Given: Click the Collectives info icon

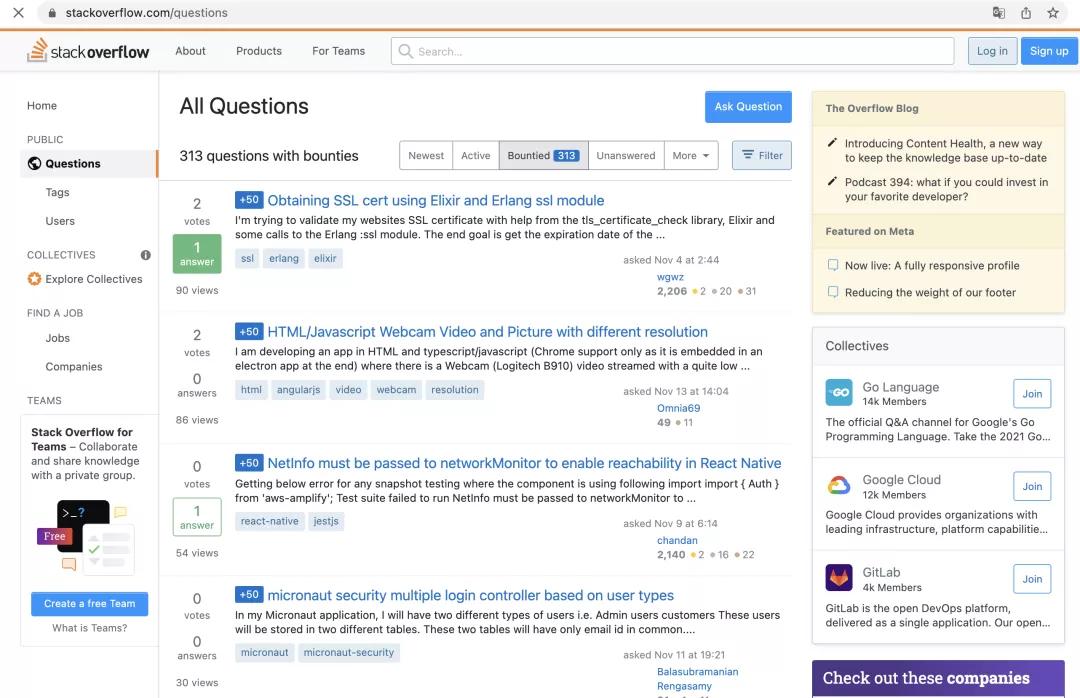Looking at the screenshot, I should [x=146, y=255].
